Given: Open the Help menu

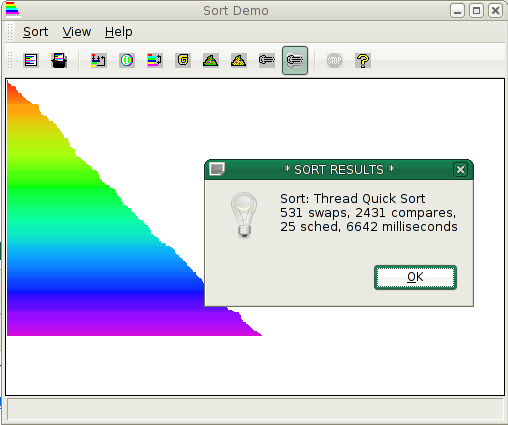Looking at the screenshot, I should click(x=119, y=32).
